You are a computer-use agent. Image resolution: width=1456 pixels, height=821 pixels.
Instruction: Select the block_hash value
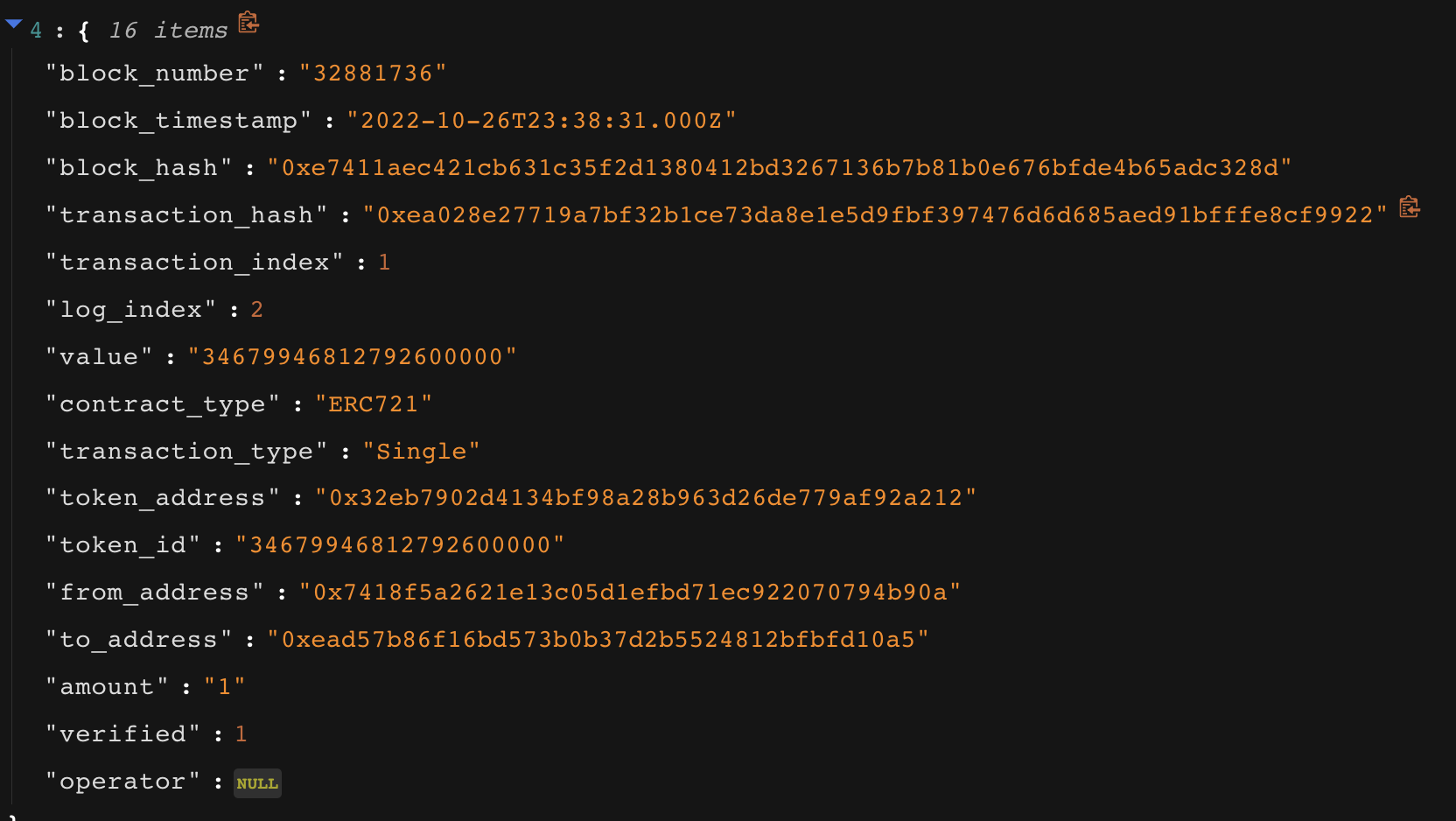click(780, 168)
